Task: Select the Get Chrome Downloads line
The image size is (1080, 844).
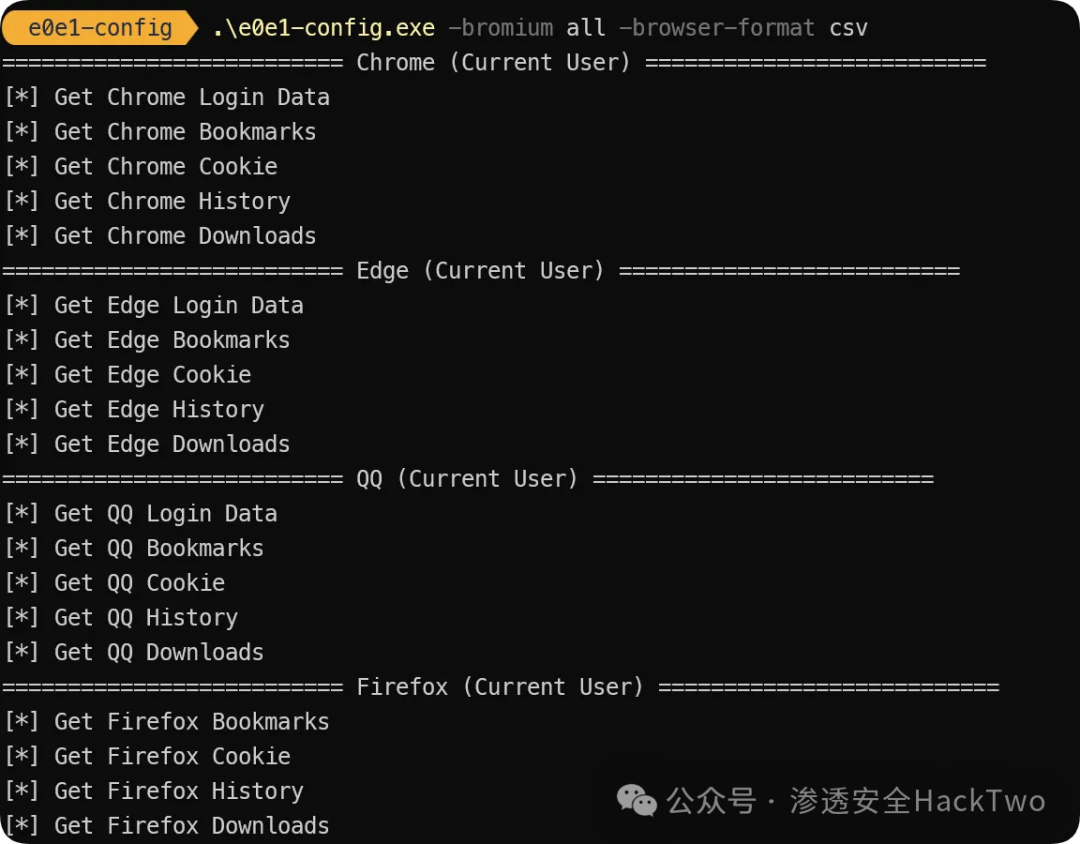Action: [160, 236]
